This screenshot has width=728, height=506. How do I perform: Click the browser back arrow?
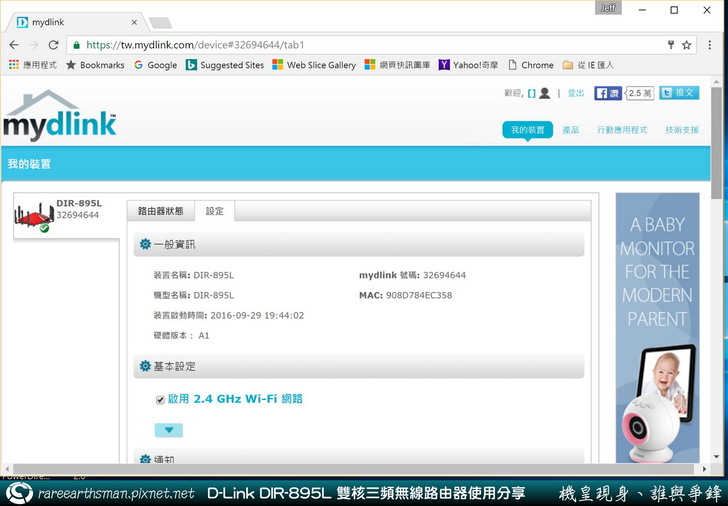(13, 45)
